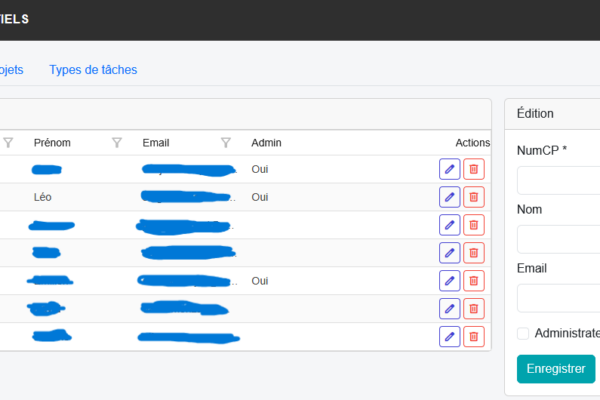Image resolution: width=600 pixels, height=400 pixels.
Task: Click into the Nom input field
Action: (x=558, y=239)
